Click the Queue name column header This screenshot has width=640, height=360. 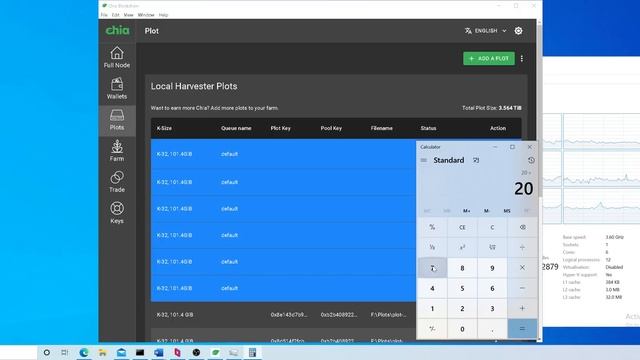point(236,128)
